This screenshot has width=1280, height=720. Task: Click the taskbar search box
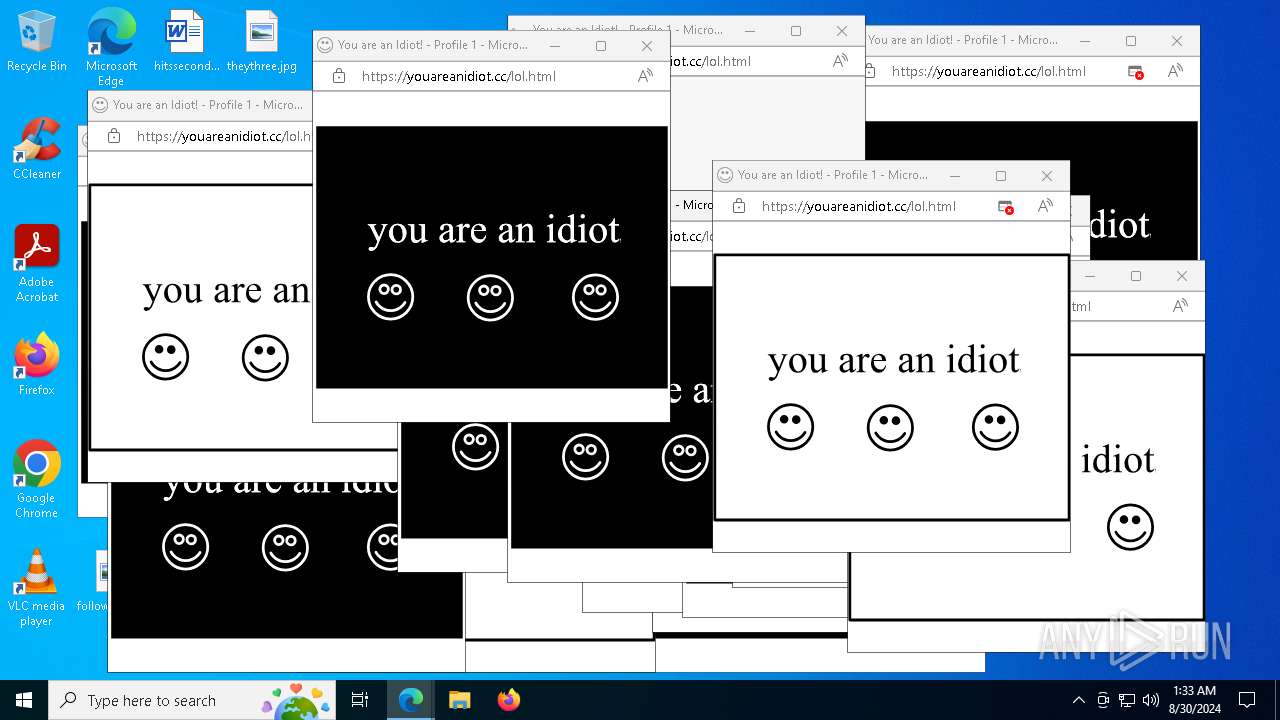pyautogui.click(x=192, y=700)
